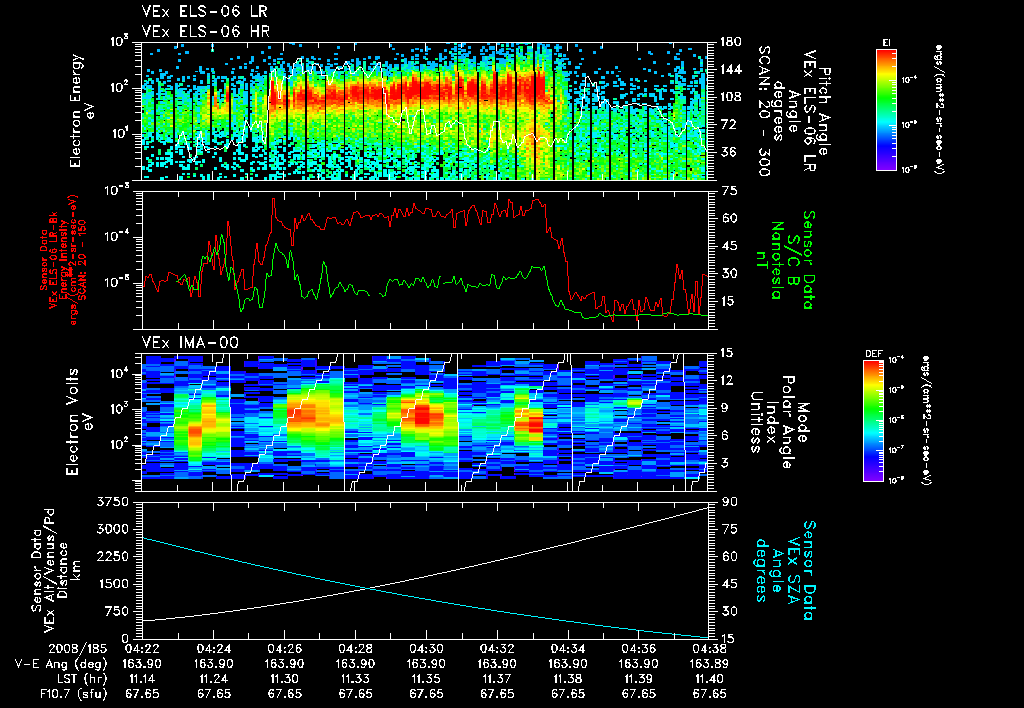Click the 'Electron Energy eV' axis label
This screenshot has width=1024, height=708.
[82, 111]
